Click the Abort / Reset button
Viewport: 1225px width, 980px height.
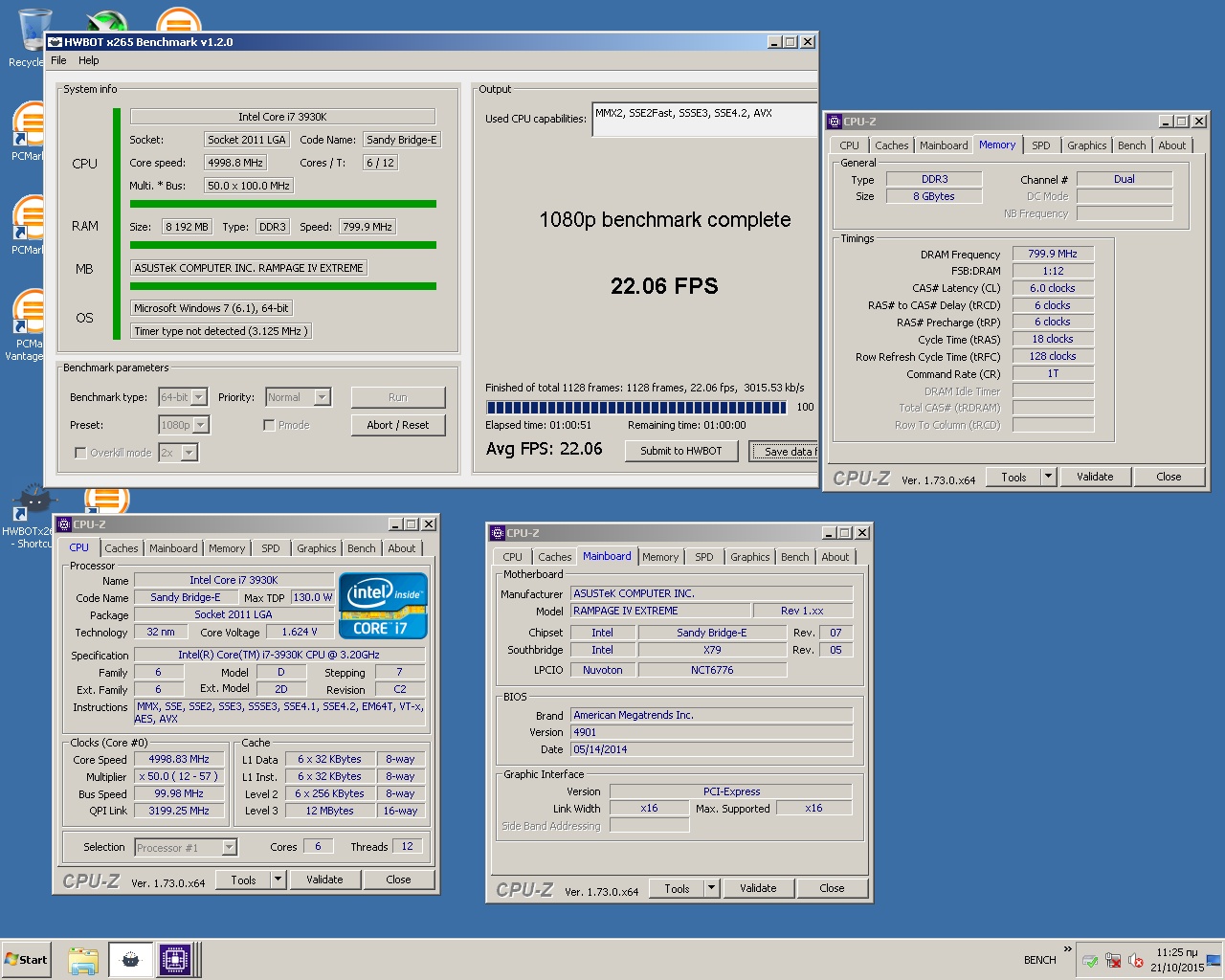tap(398, 425)
